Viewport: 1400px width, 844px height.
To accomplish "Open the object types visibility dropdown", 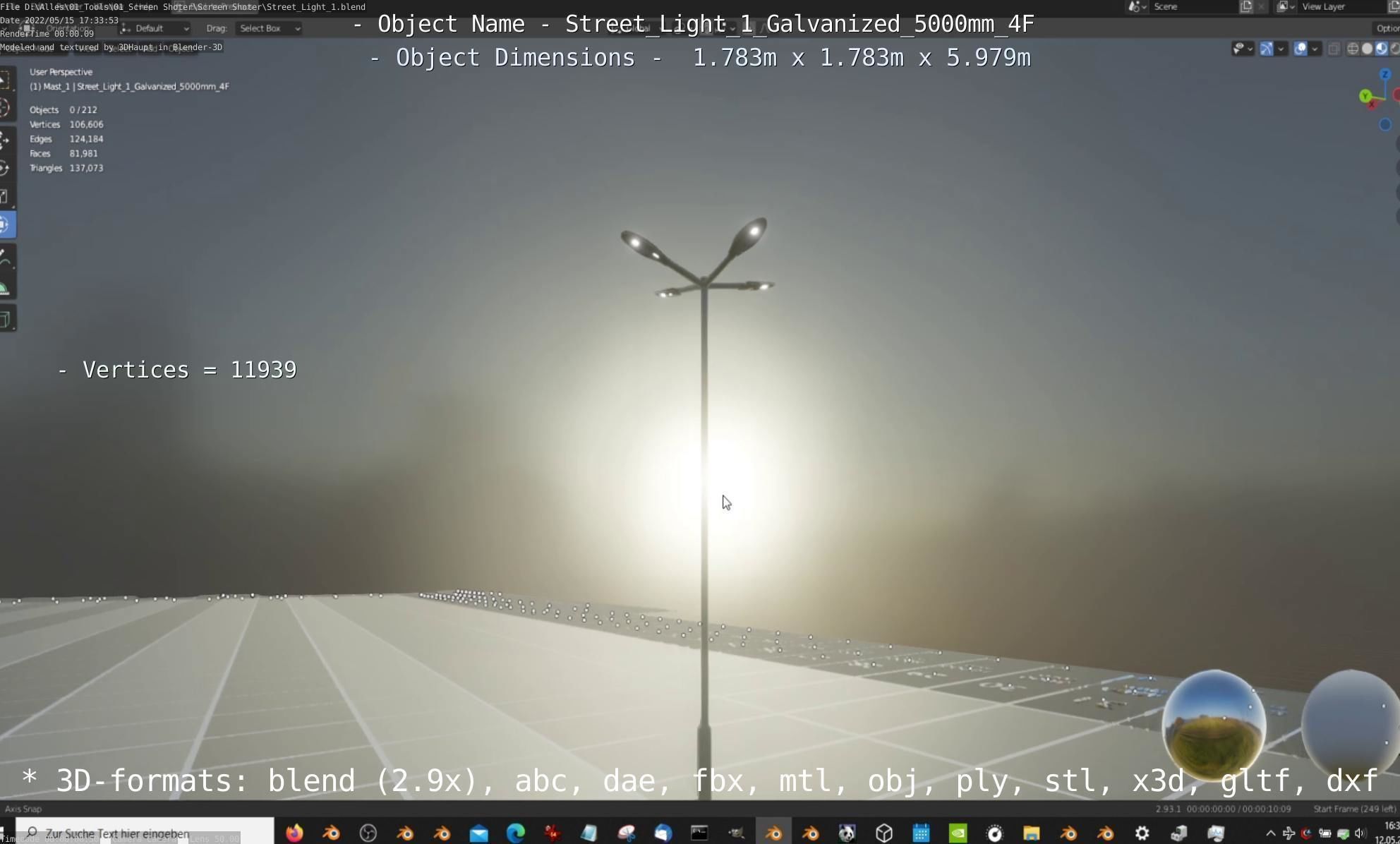I will tap(1243, 49).
